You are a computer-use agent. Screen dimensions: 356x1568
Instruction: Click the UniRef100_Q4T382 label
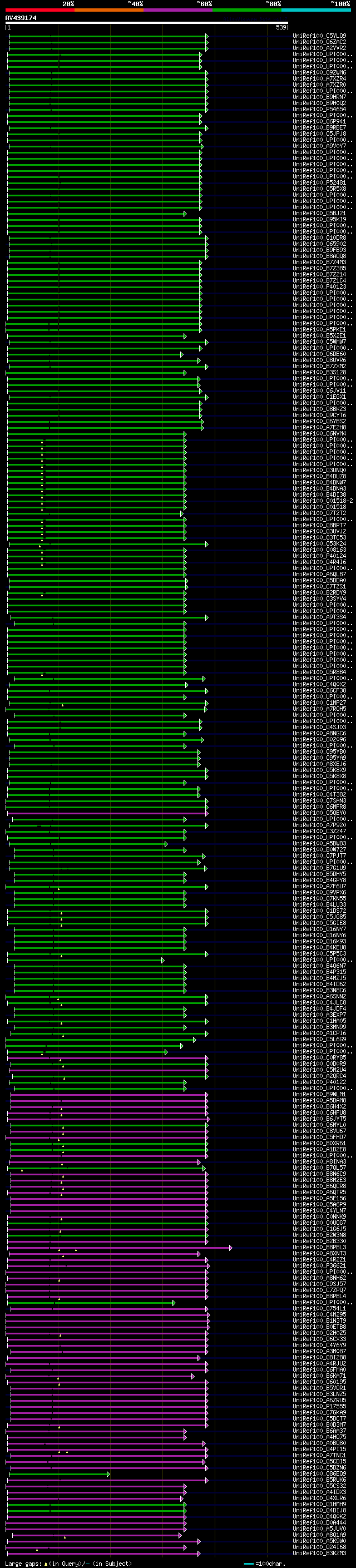coord(319,794)
